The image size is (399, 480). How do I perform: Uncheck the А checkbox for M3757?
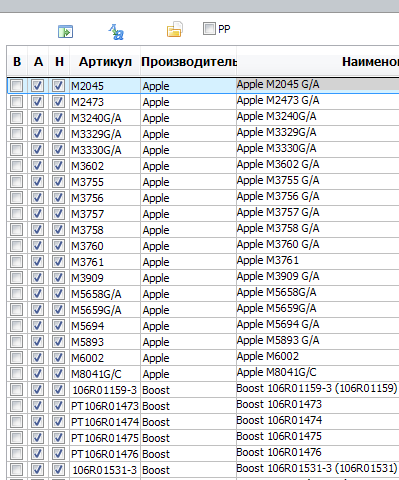tap(37, 214)
